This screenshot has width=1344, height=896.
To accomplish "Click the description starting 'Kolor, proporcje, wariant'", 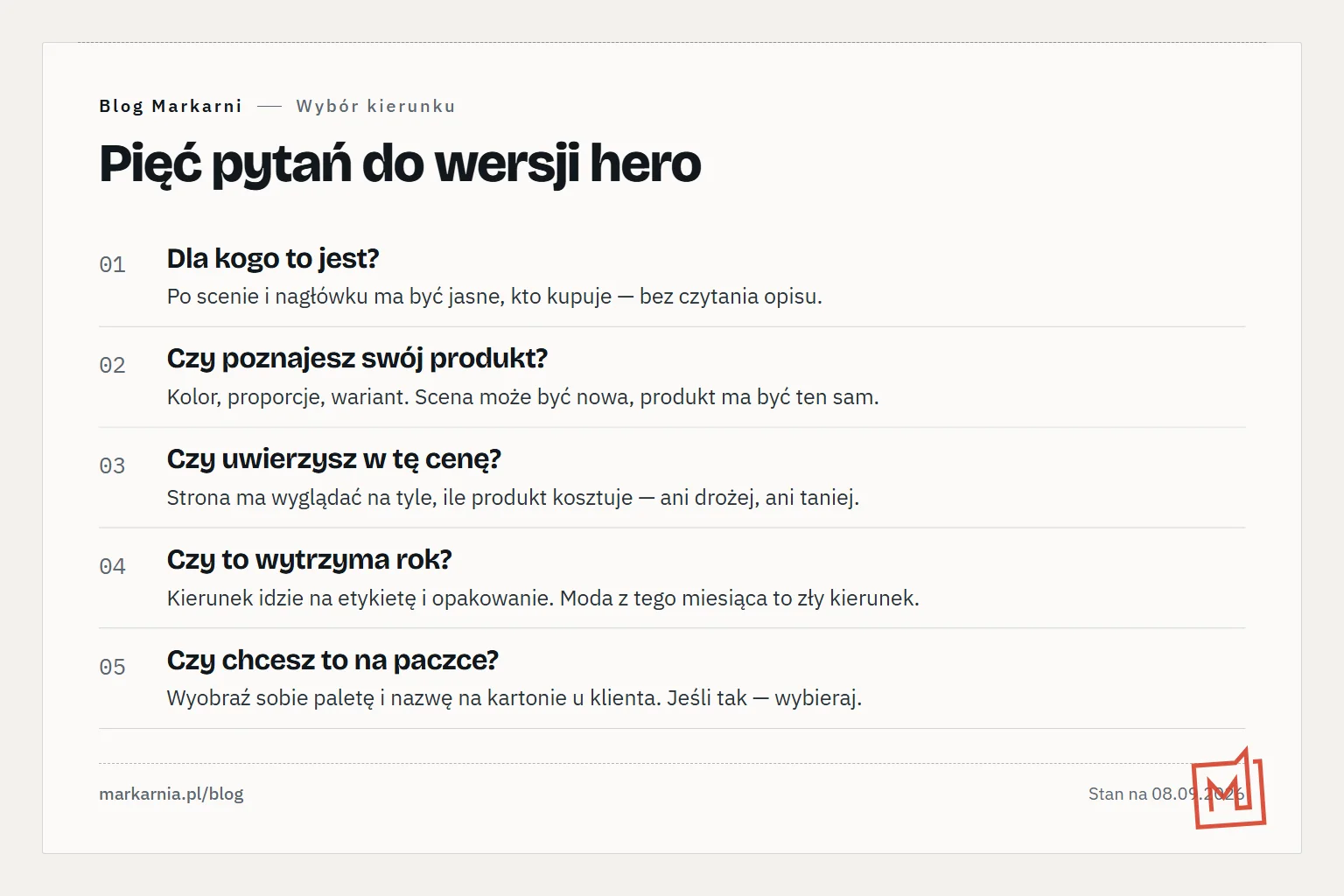I will tap(522, 397).
